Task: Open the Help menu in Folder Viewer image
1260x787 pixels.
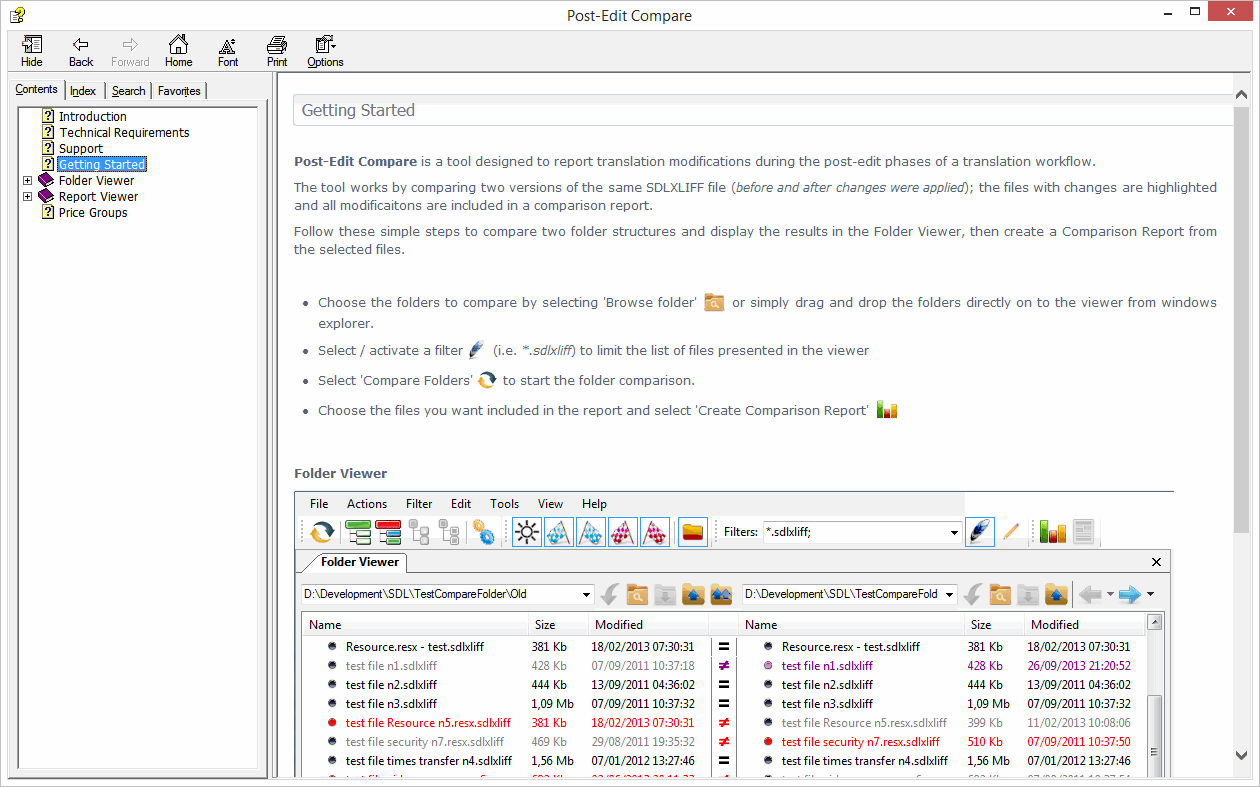Action: (x=594, y=504)
